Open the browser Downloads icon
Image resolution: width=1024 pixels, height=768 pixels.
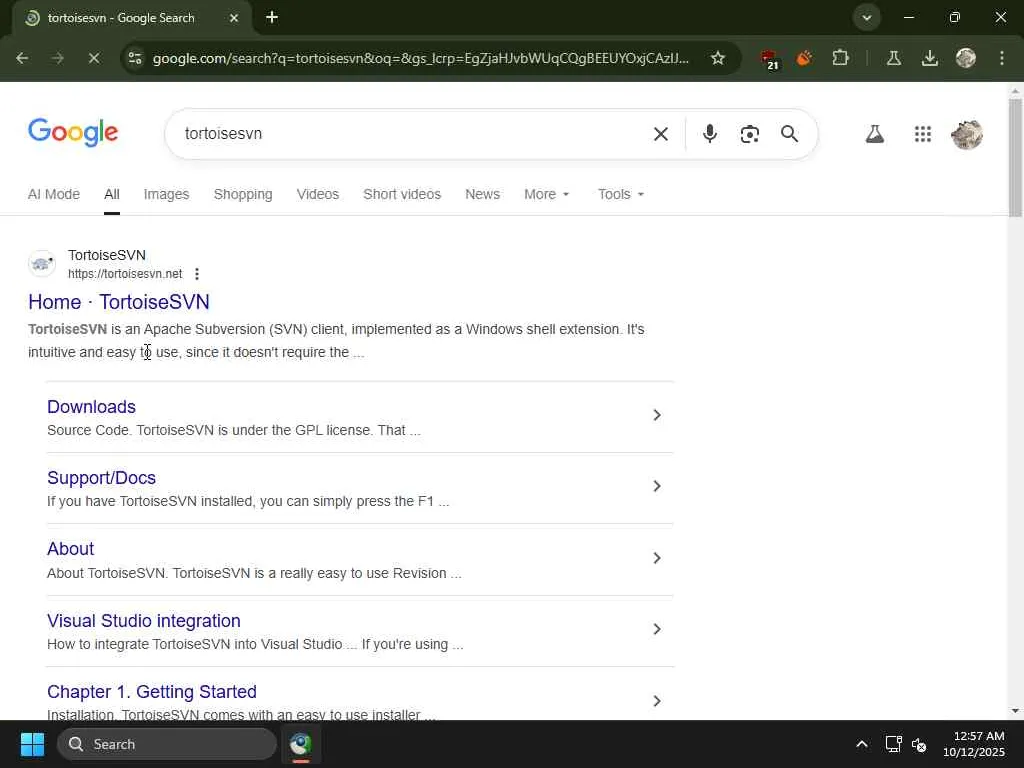930,58
